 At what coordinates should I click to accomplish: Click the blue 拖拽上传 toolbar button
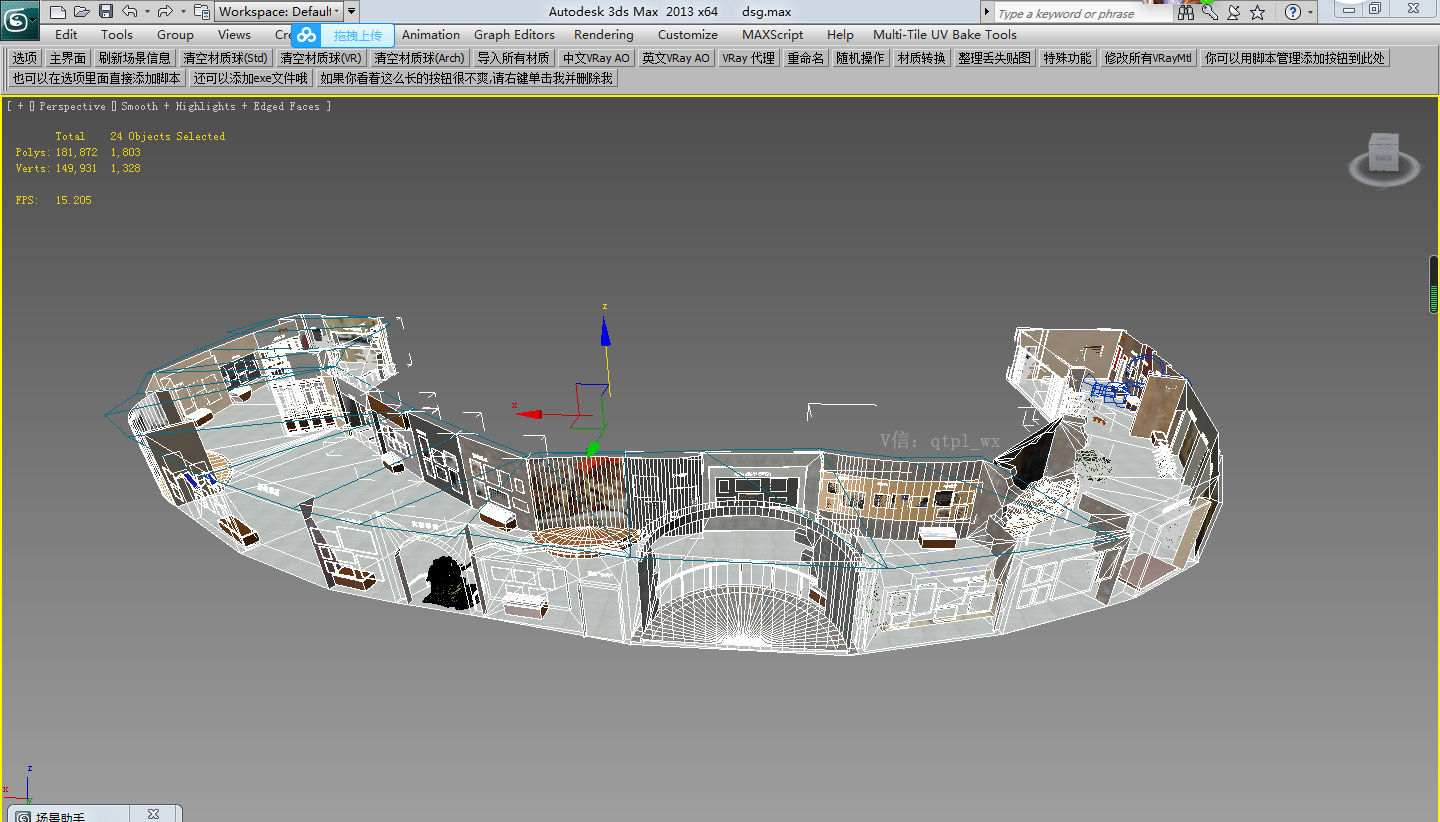click(357, 34)
